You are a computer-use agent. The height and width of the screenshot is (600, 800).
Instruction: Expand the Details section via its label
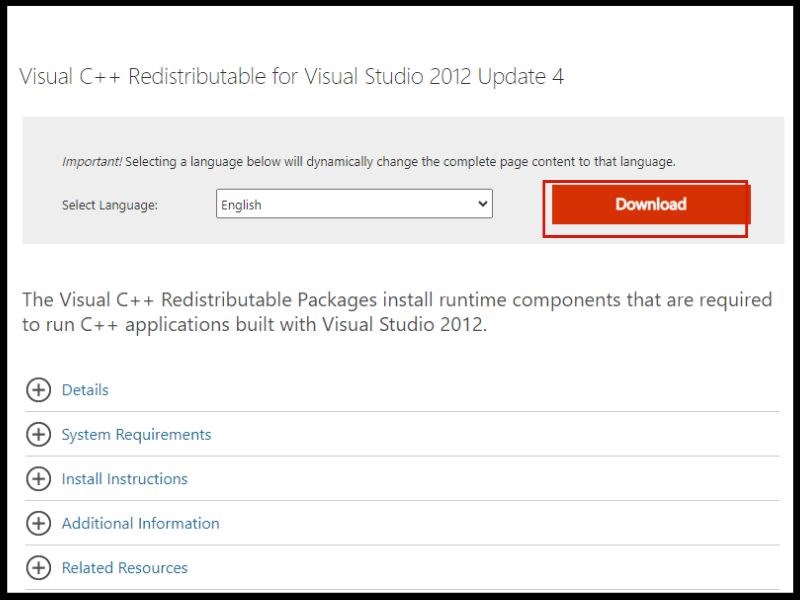pos(85,390)
